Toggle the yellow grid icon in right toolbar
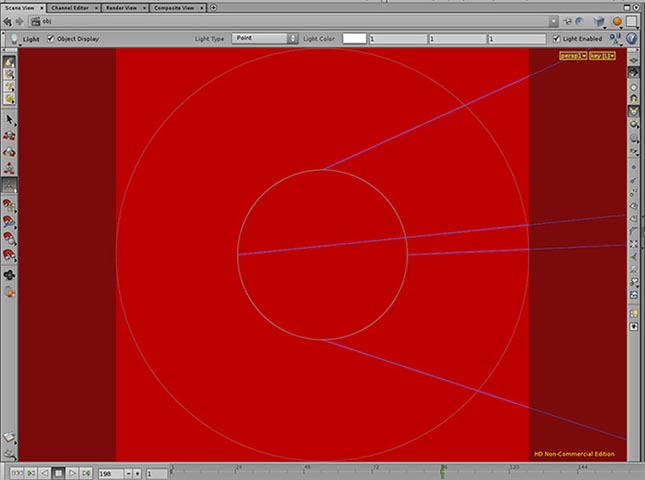The height and width of the screenshot is (480, 645). point(633,314)
